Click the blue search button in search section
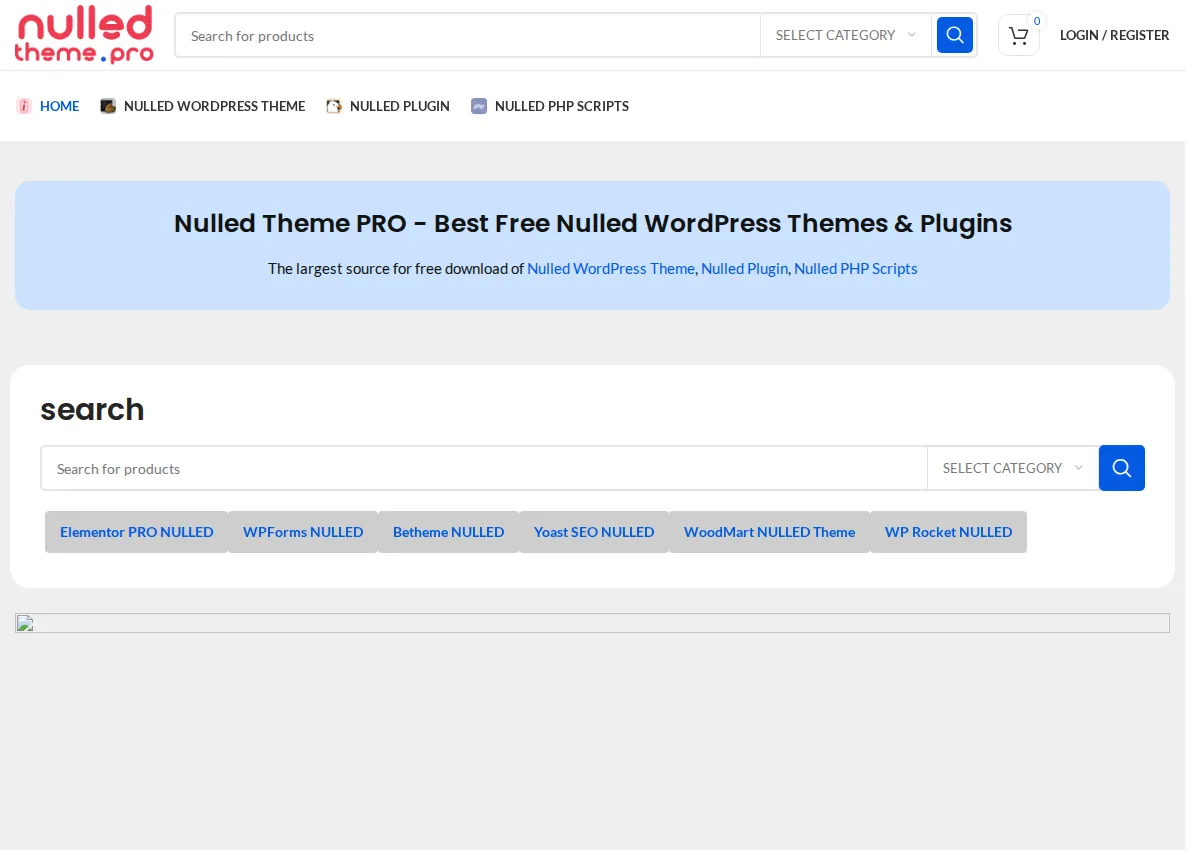Viewport: 1200px width, 850px height. coord(1122,468)
